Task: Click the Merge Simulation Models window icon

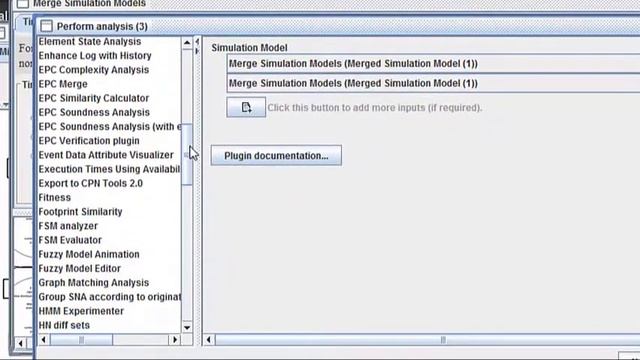Action: tap(23, 4)
